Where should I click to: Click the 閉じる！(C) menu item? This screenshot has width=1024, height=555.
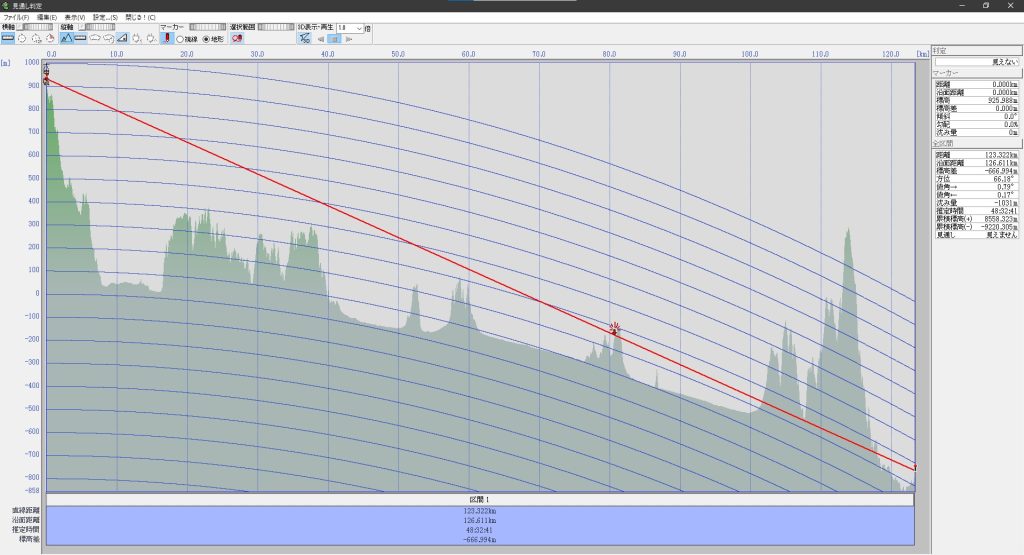point(140,18)
